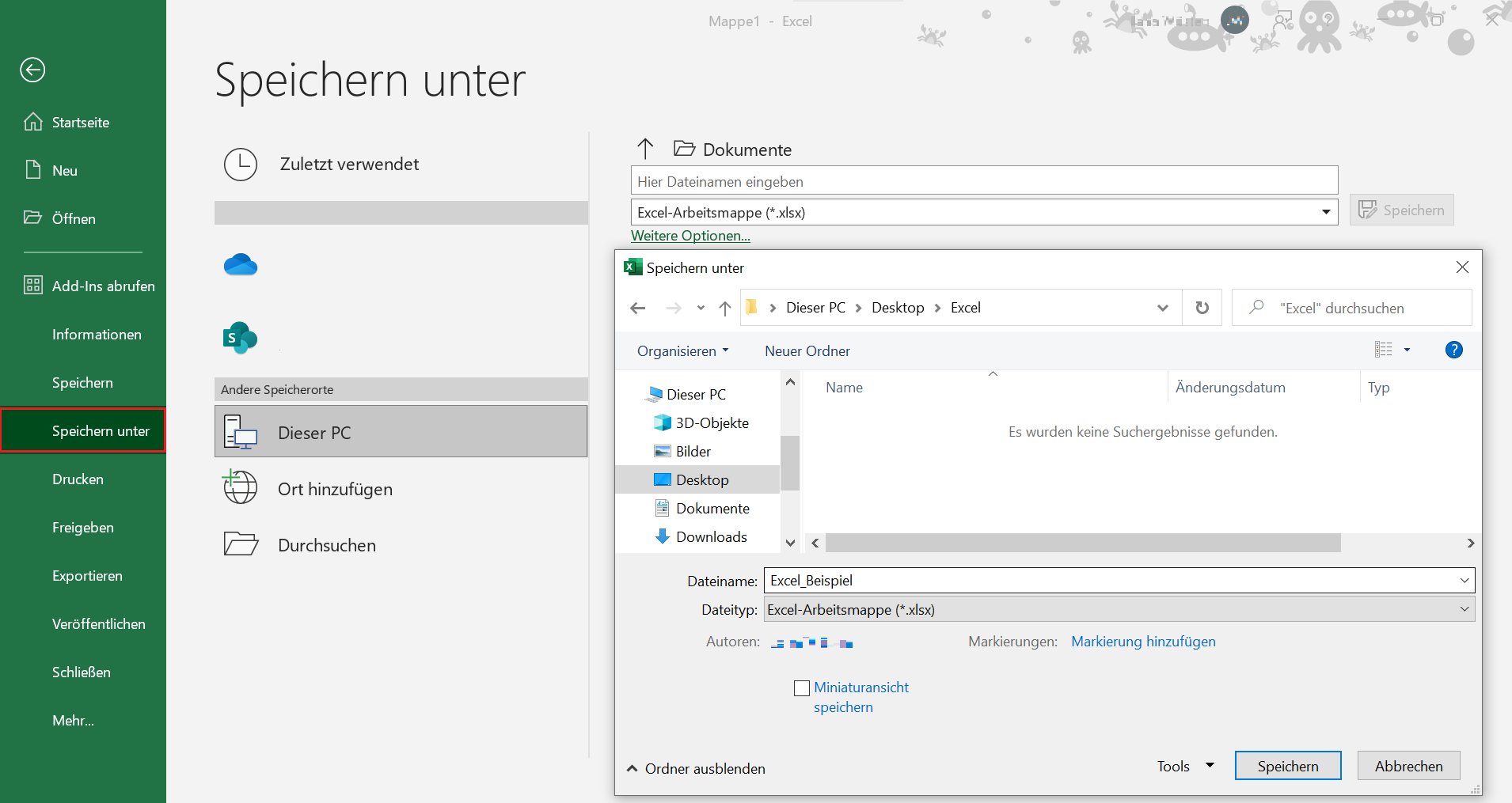Click the backstage file name field

tap(984, 181)
